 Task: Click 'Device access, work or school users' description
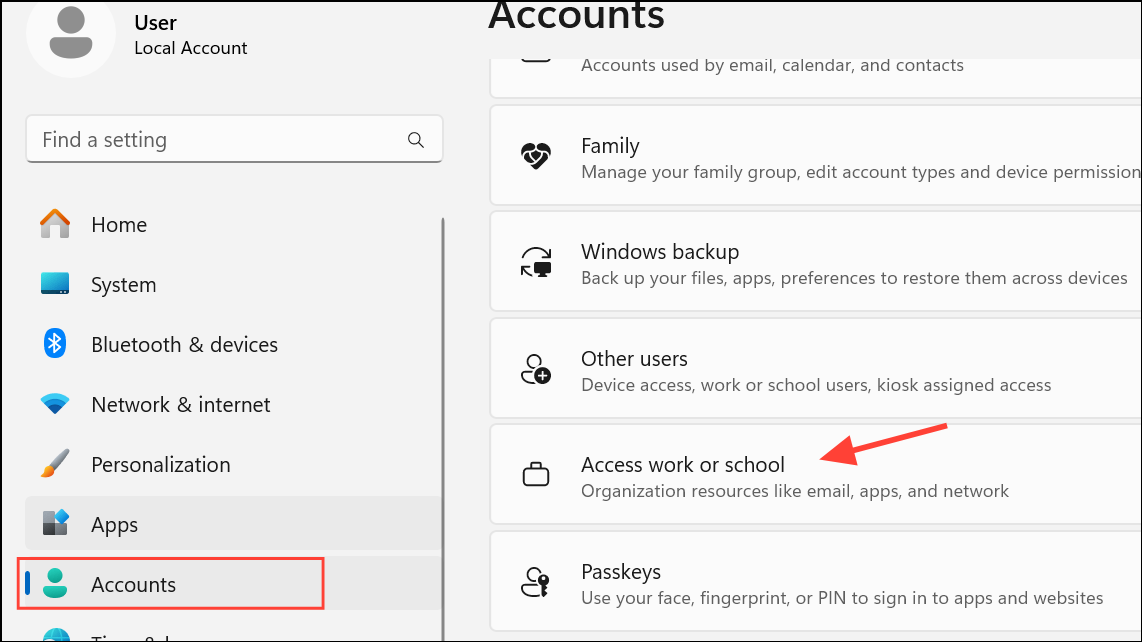[816, 385]
